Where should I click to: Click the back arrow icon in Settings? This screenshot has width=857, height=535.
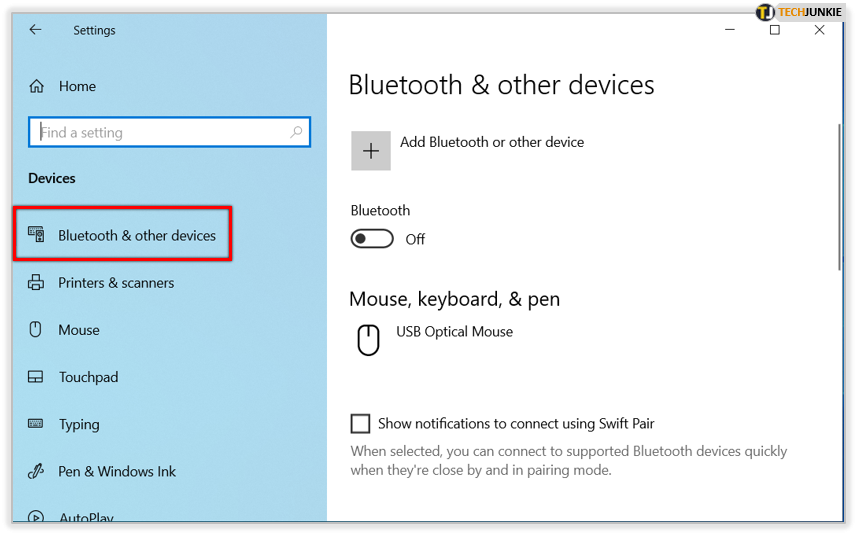[x=36, y=30]
